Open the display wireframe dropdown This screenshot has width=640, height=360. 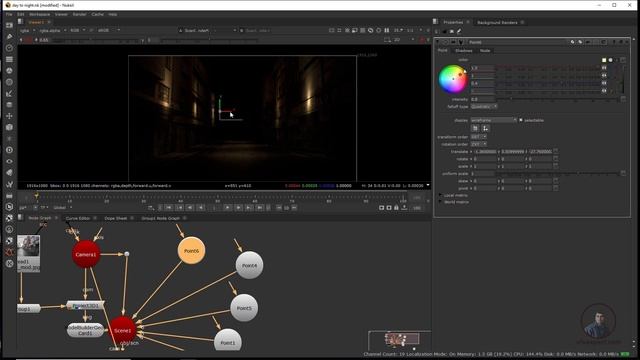[494, 120]
